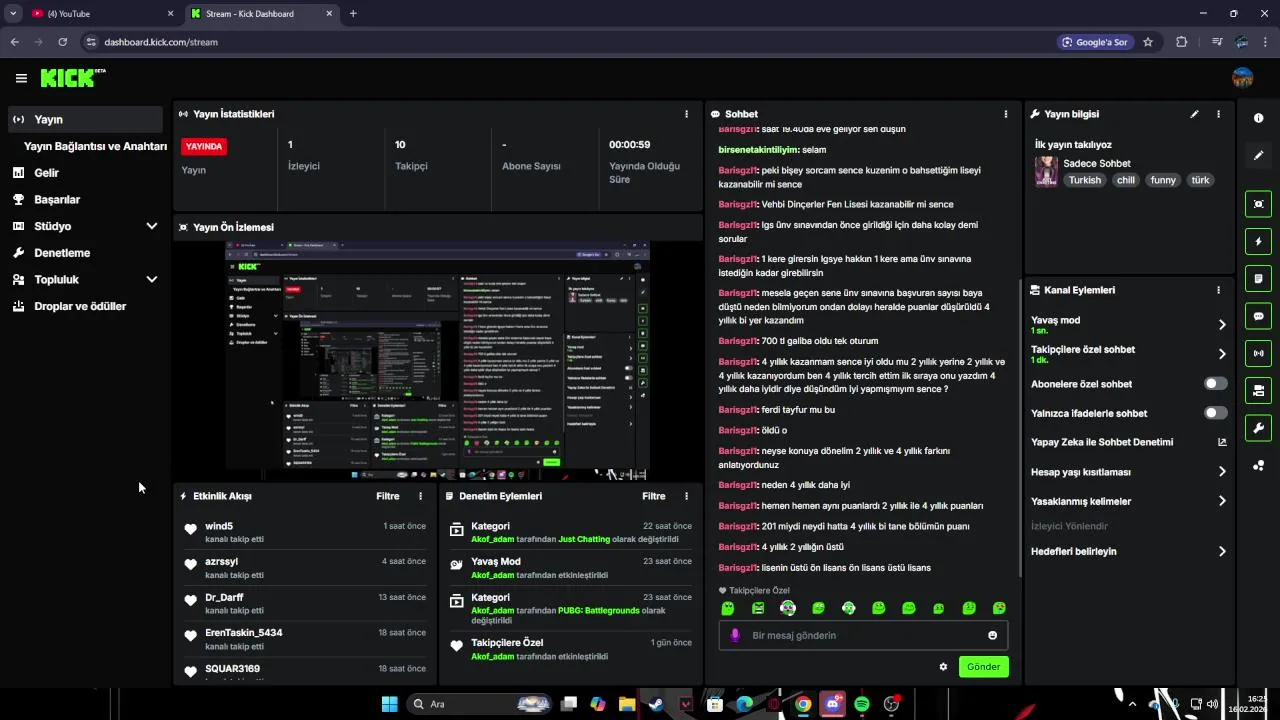Open Yayın Bağlantısı ve Anahtarı page

[95, 146]
